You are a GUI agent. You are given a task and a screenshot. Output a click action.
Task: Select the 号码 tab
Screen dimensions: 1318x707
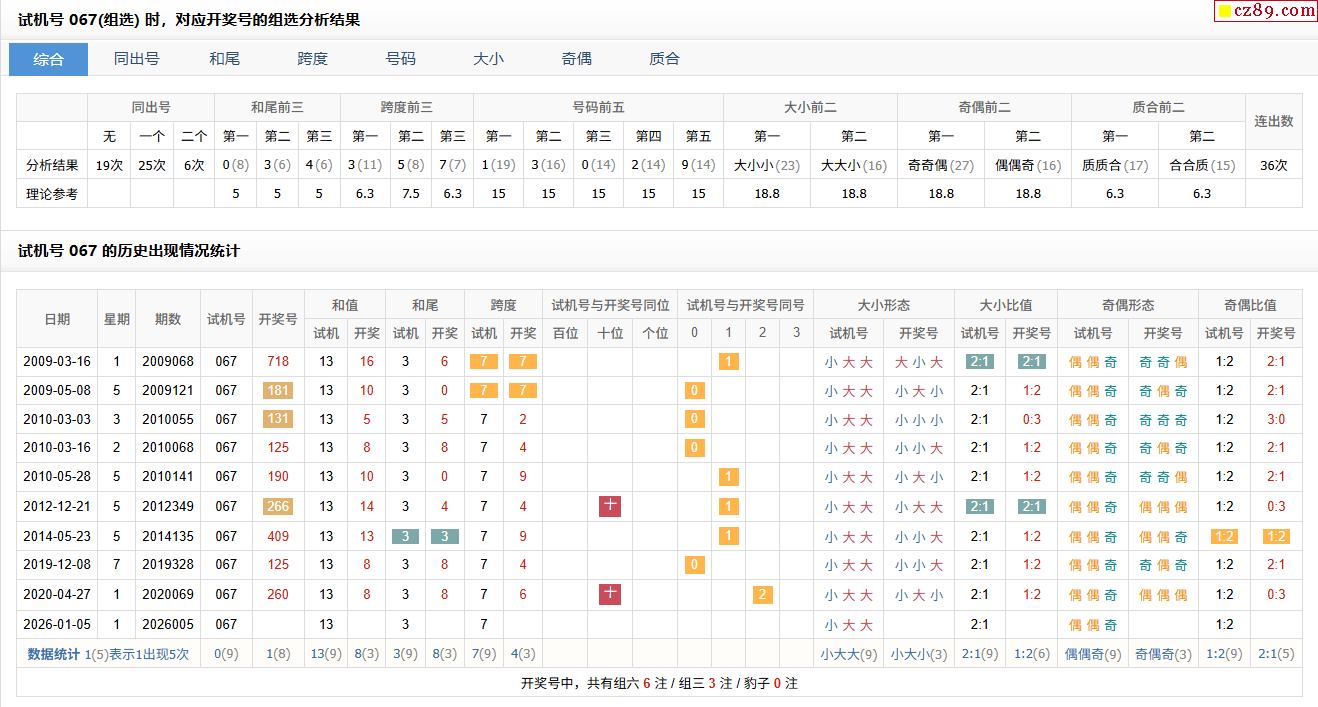[400, 59]
